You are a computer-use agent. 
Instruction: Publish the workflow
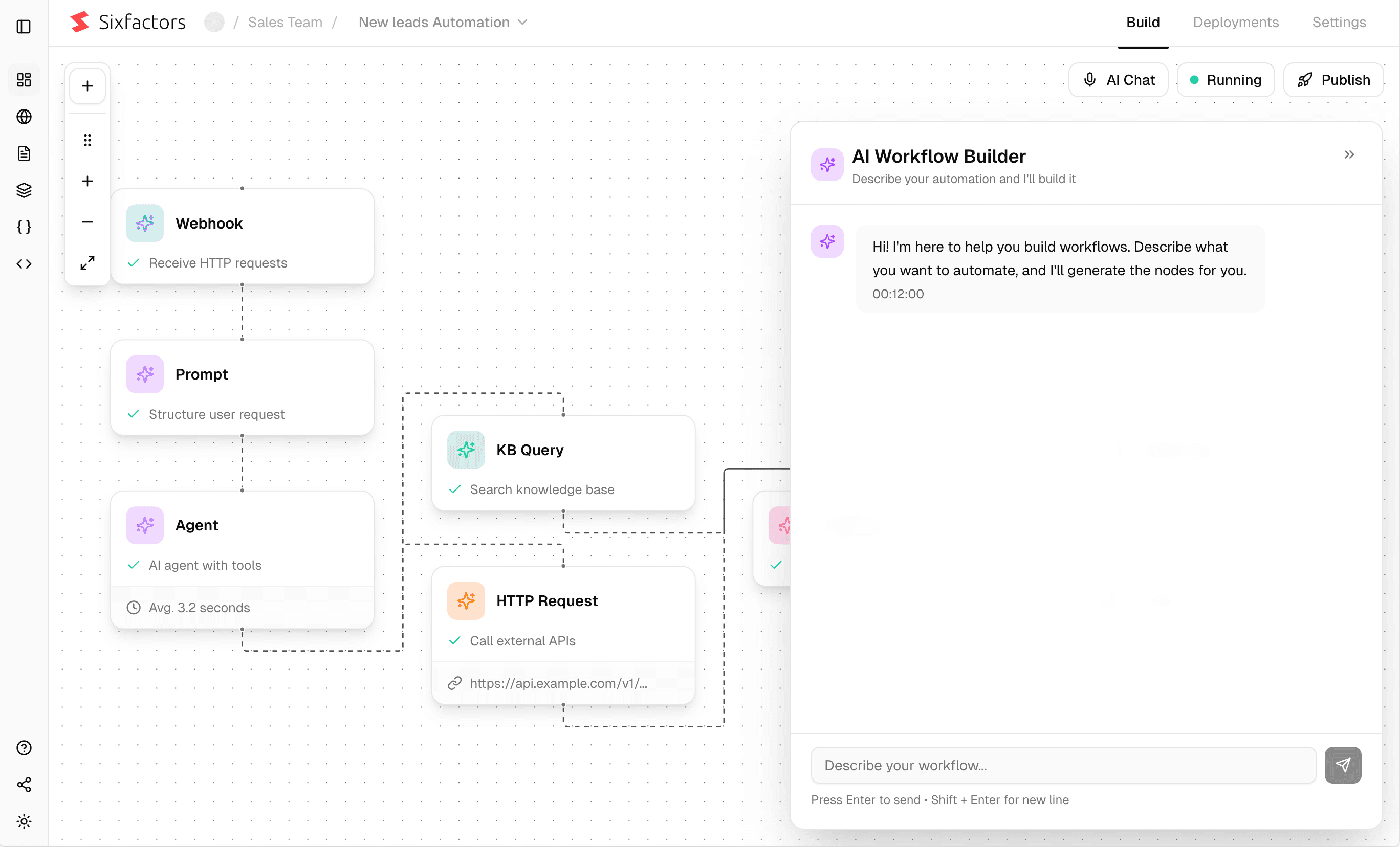[1333, 79]
